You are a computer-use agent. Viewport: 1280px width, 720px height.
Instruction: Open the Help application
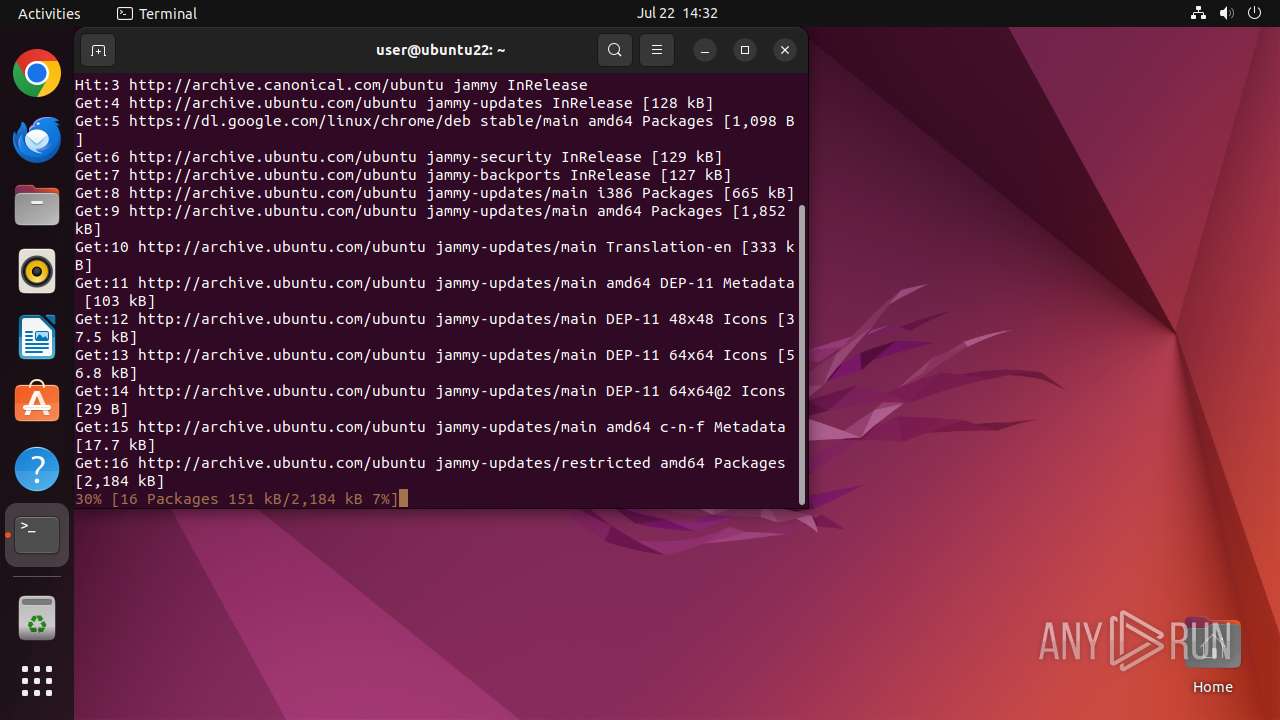37,469
